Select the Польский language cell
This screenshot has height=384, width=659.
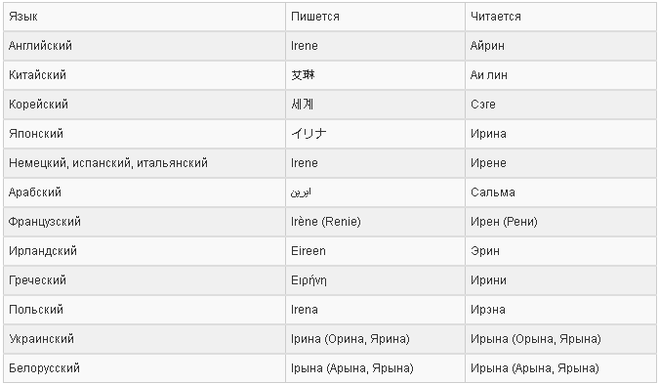145,310
